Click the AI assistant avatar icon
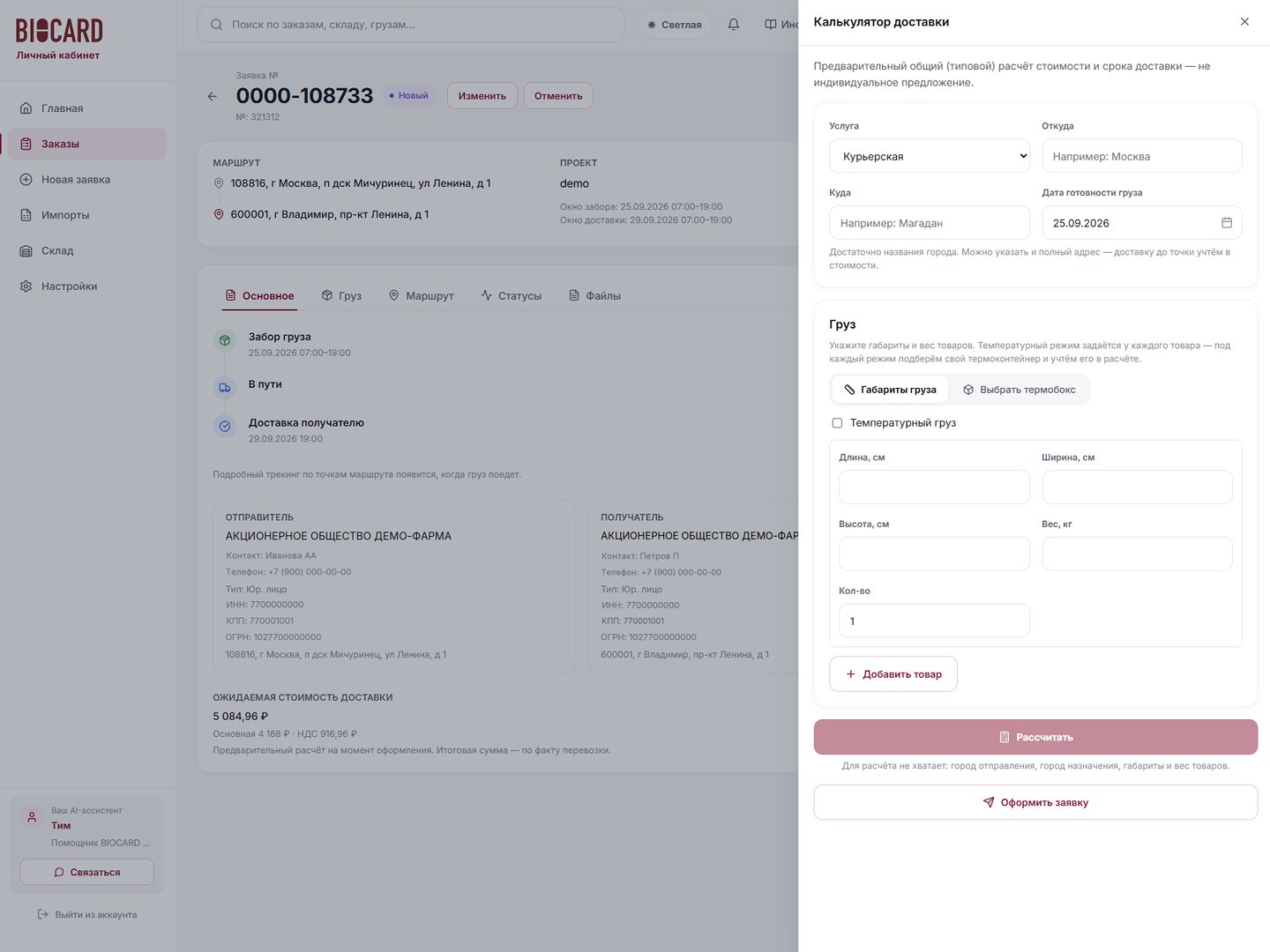Viewport: 1270px width, 952px height. (32, 817)
